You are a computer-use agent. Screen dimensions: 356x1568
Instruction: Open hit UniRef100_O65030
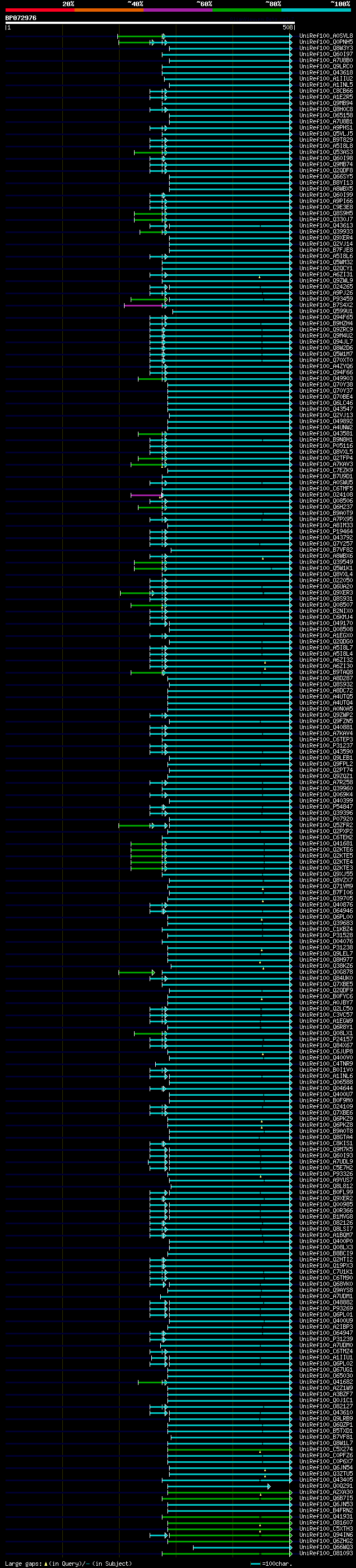click(326, 1376)
